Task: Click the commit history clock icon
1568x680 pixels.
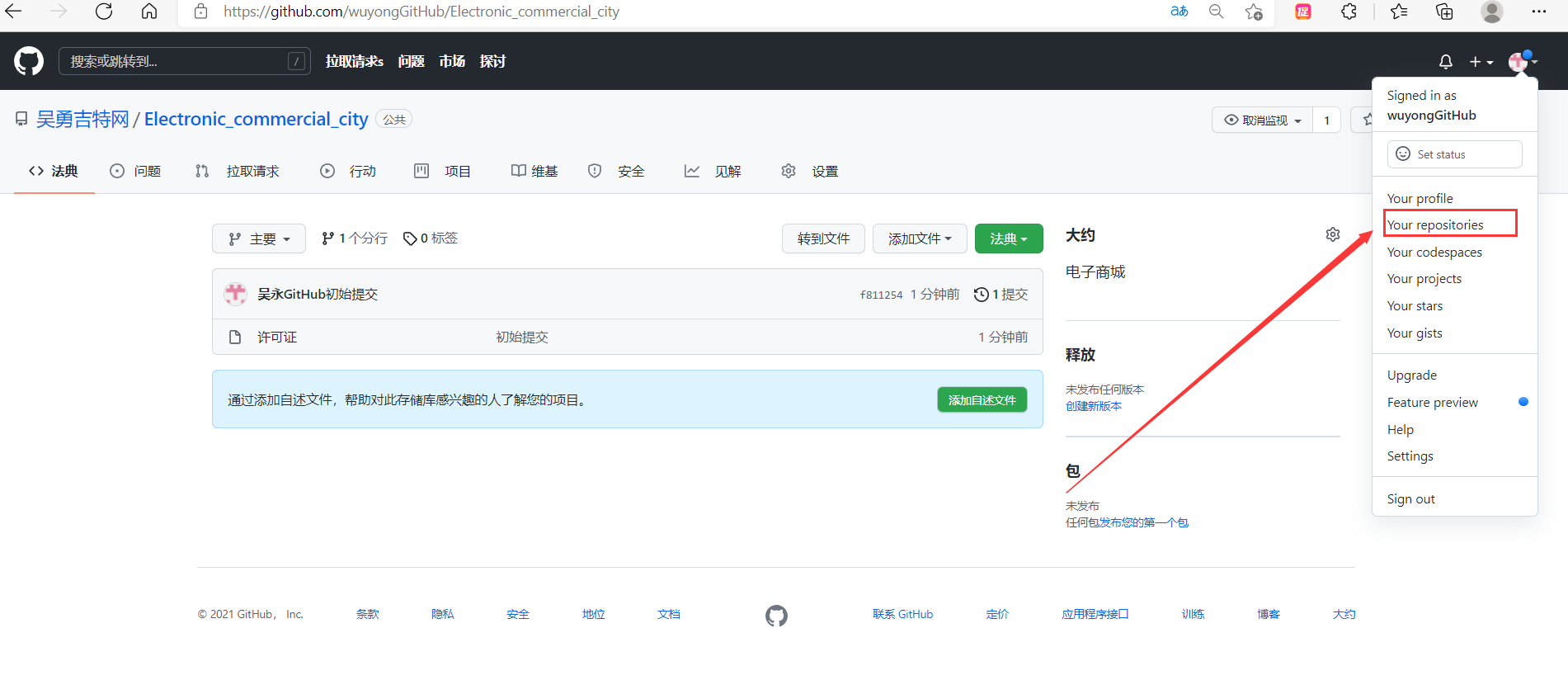Action: (x=981, y=295)
